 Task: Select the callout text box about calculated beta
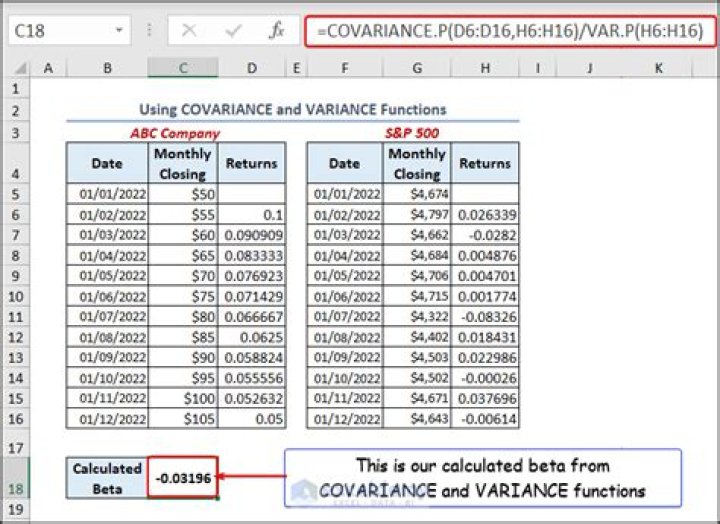483,478
